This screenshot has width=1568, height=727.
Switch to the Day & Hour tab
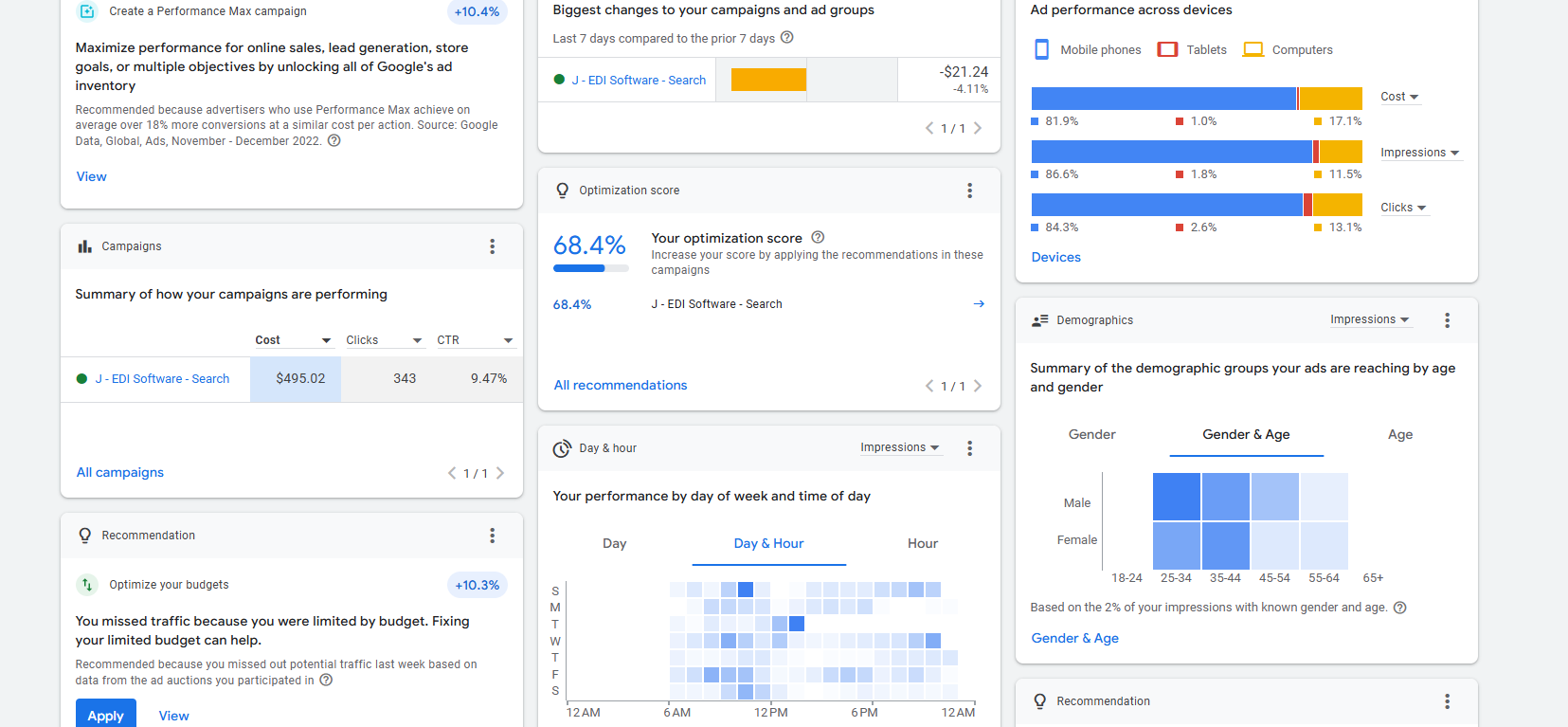[x=768, y=543]
